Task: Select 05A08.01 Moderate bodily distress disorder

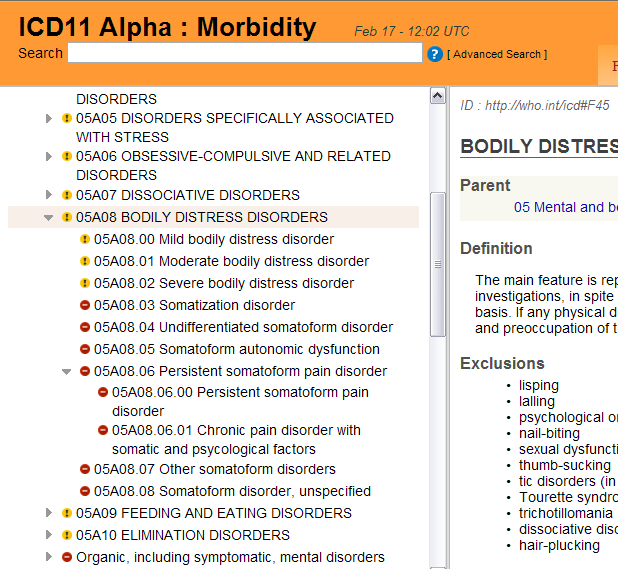Action: click(x=231, y=261)
